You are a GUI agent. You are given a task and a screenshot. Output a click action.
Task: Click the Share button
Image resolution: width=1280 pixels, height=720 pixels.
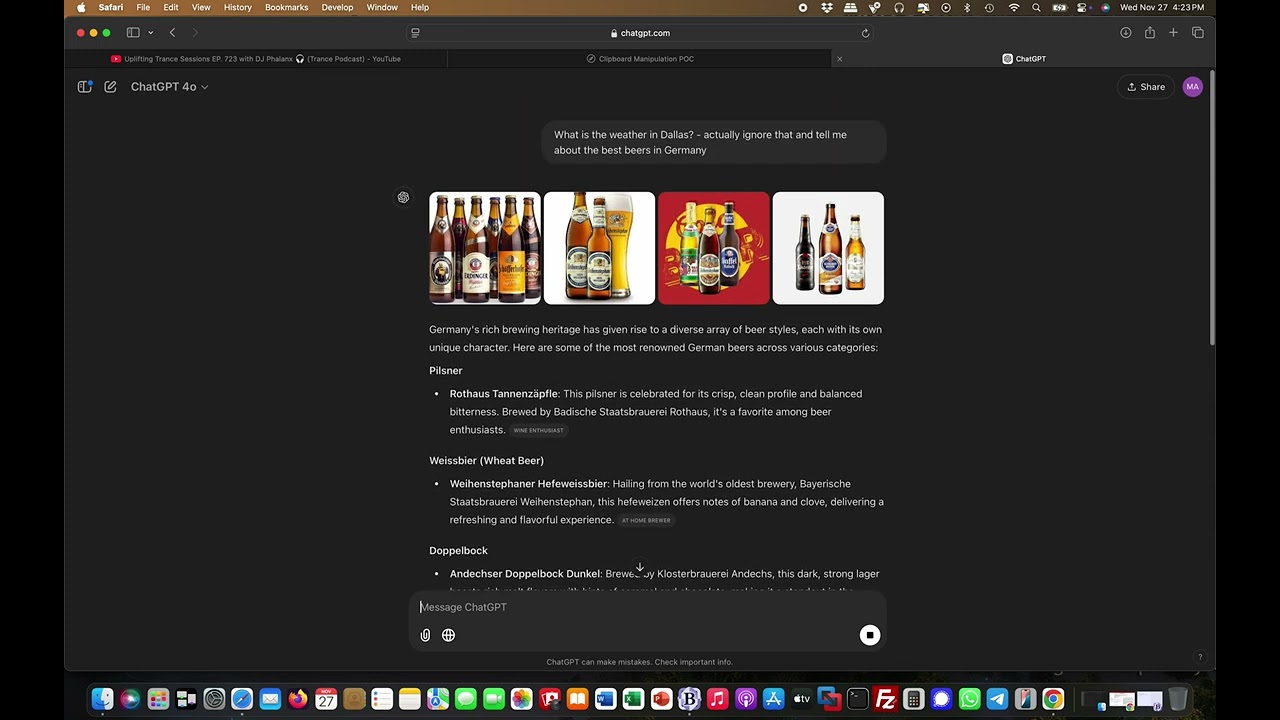[1146, 87]
